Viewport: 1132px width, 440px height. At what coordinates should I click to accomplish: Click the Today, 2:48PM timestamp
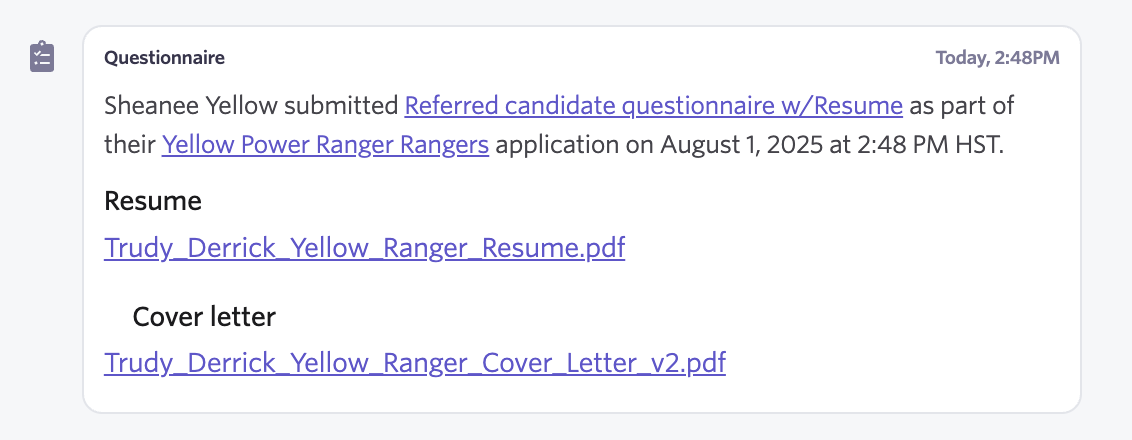(998, 58)
